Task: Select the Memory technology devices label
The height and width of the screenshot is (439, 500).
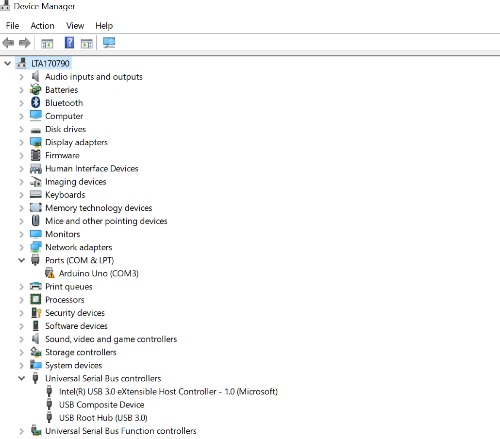Action: [x=99, y=208]
